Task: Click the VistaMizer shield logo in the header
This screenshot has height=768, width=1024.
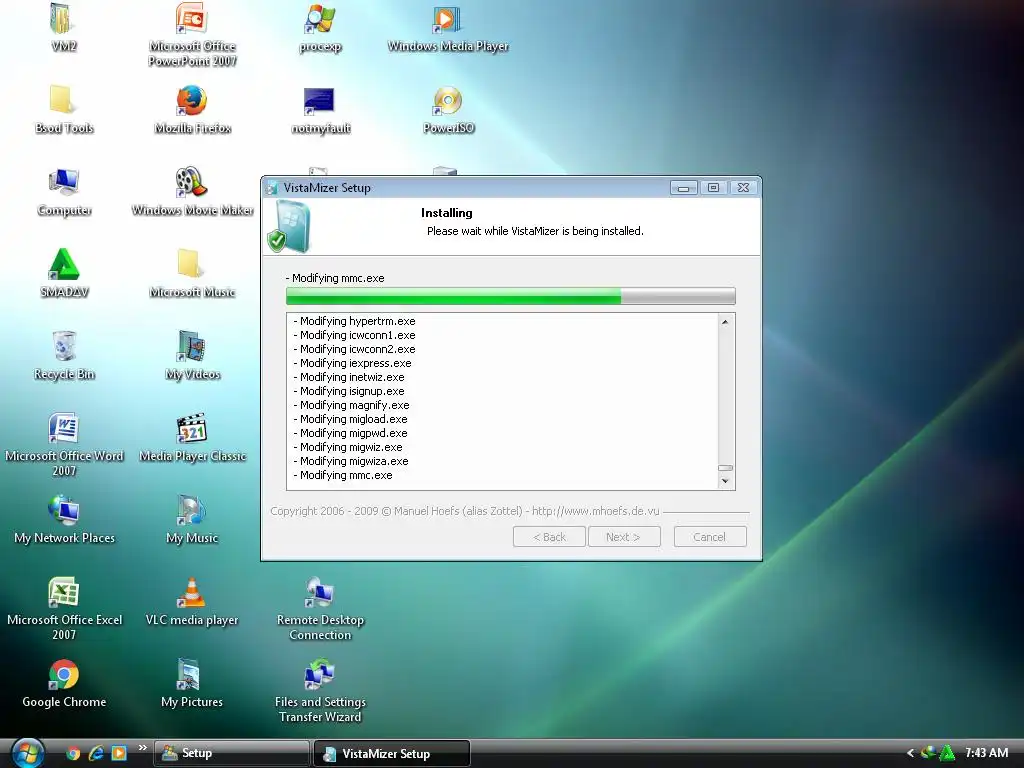Action: coord(289,227)
